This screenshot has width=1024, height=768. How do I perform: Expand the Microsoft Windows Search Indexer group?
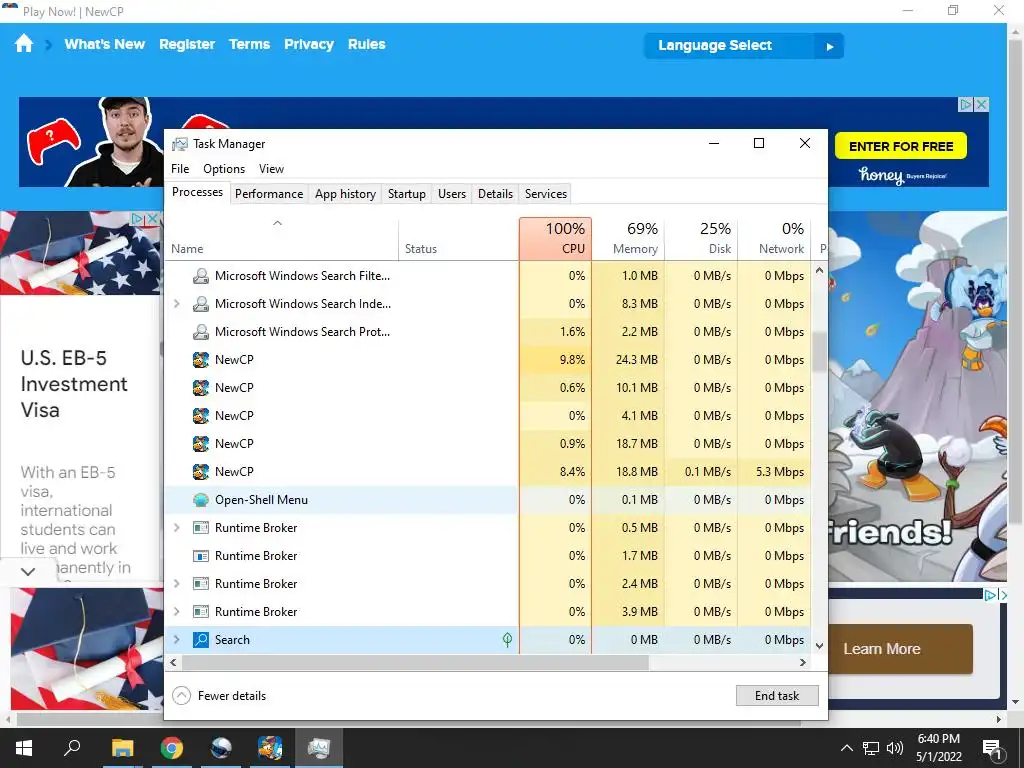coord(176,304)
